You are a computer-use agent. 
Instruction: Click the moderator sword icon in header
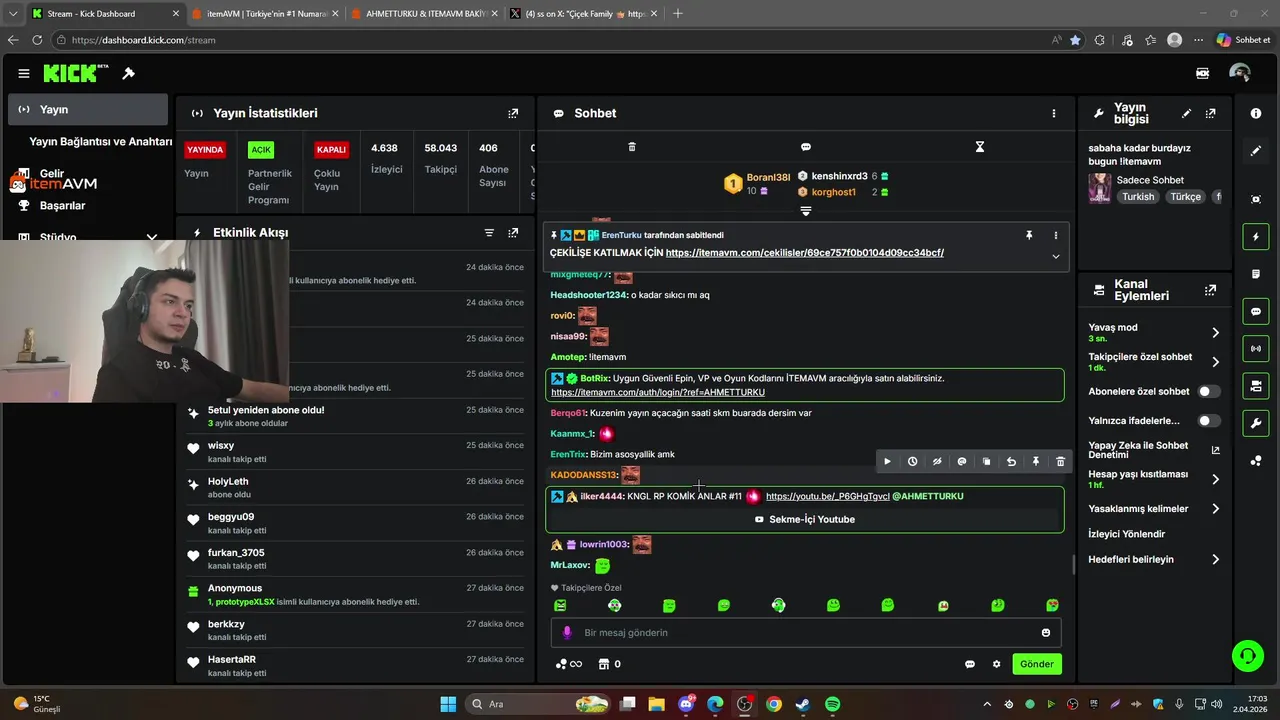click(128, 73)
